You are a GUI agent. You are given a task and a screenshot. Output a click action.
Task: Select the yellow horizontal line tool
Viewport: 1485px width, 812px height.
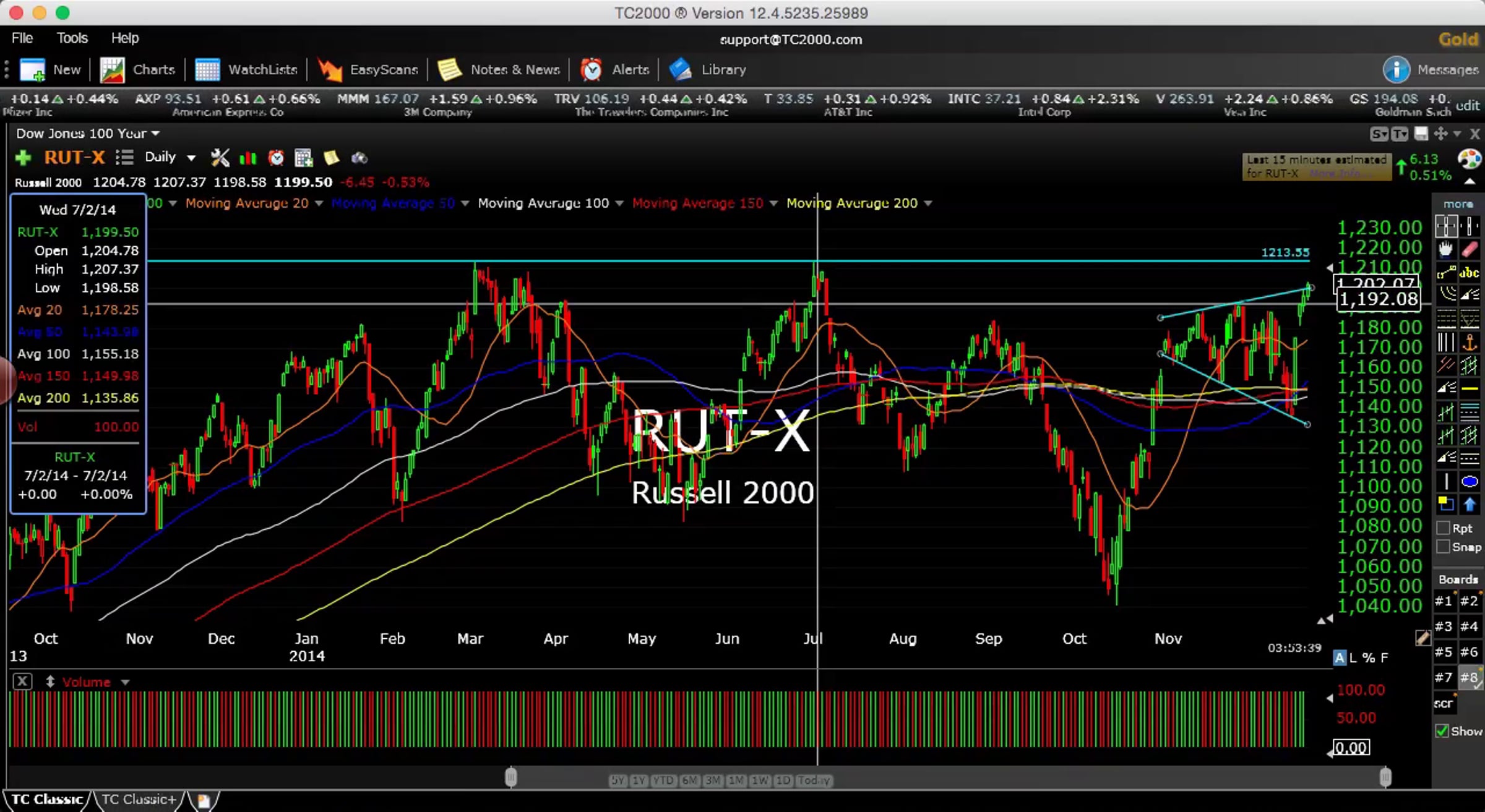pos(1470,388)
